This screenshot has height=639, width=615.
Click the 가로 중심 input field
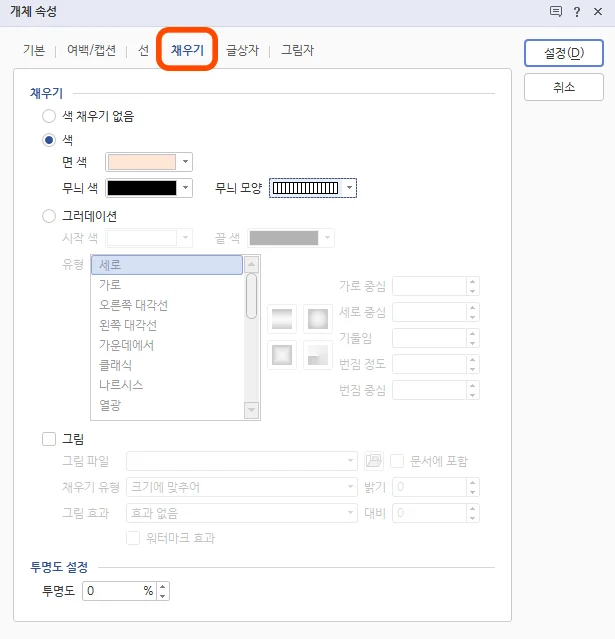point(429,286)
